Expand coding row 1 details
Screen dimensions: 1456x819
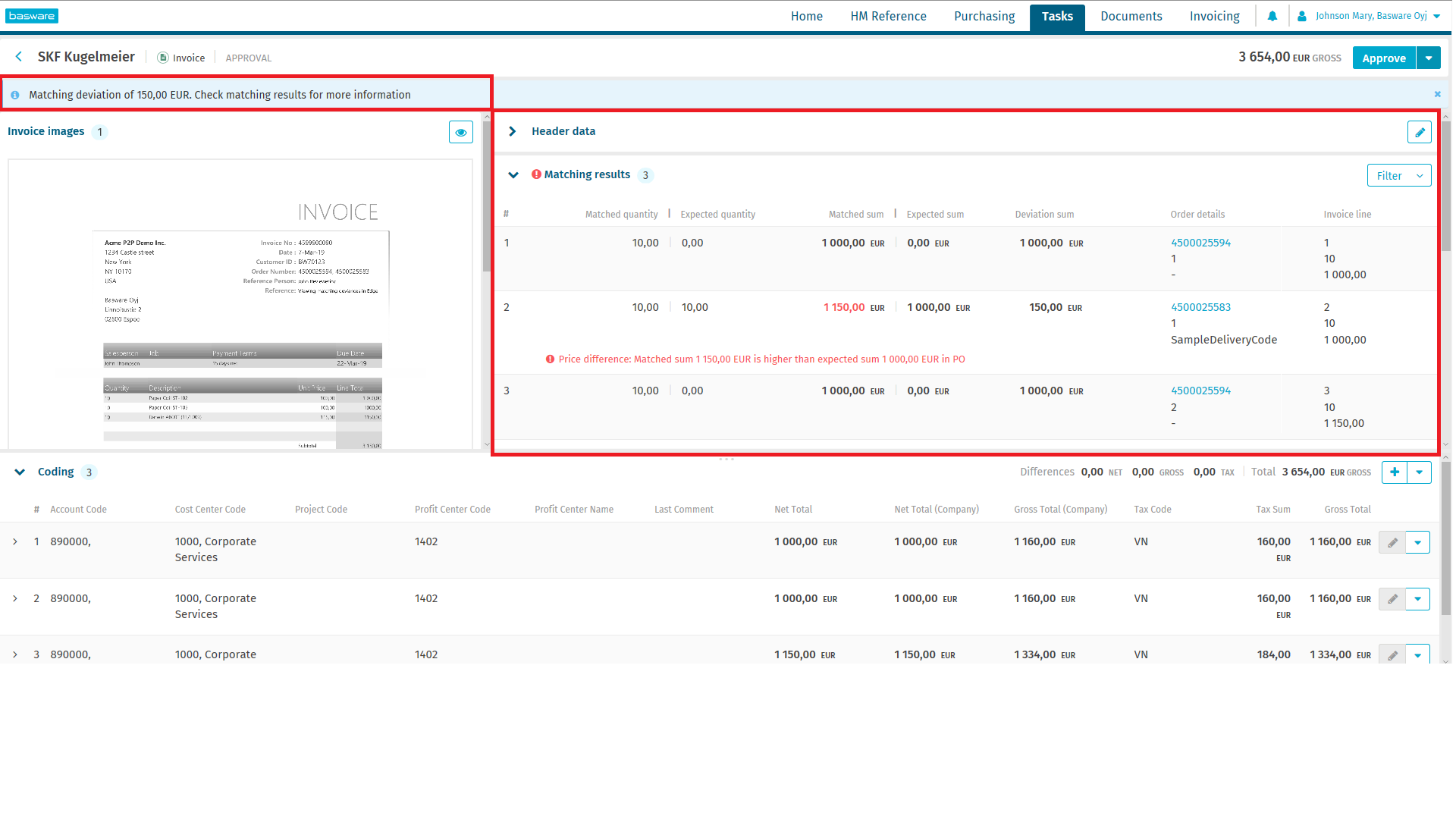[x=15, y=542]
